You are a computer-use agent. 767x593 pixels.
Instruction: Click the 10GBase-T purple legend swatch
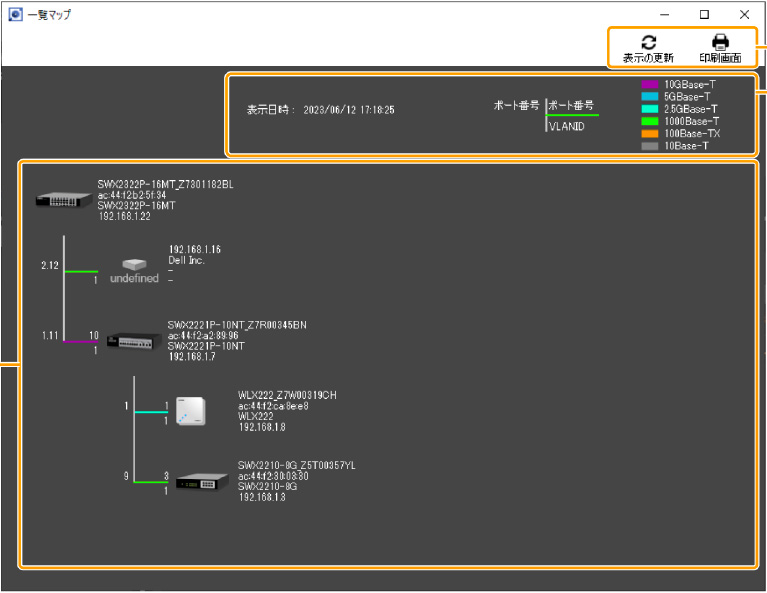click(x=650, y=85)
